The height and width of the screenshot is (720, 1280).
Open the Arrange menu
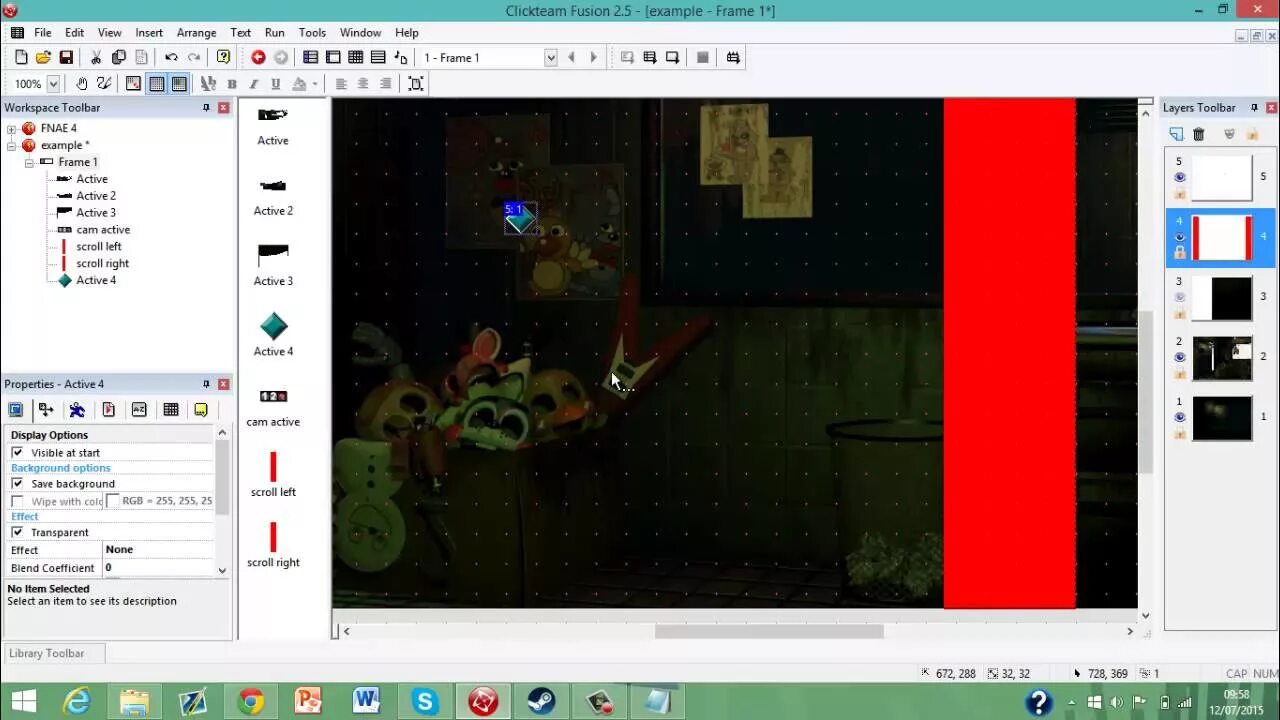pos(196,32)
